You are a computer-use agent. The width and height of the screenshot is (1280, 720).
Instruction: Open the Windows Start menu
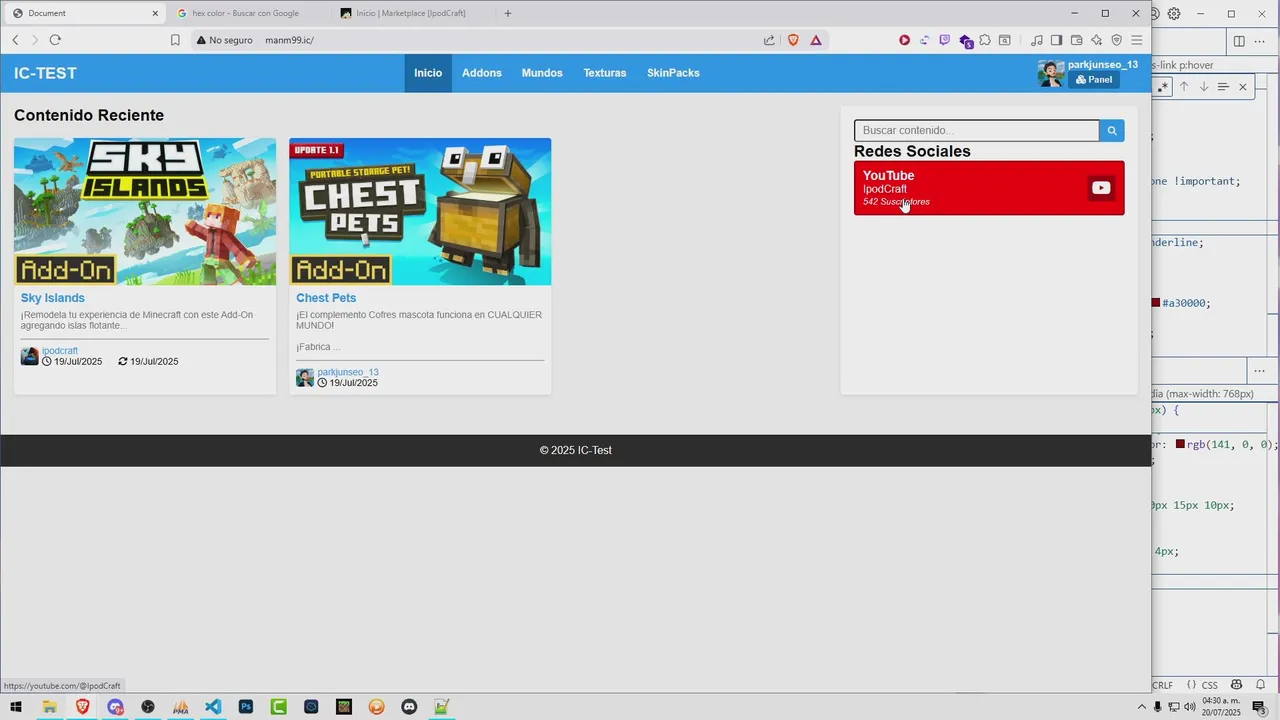[16, 707]
